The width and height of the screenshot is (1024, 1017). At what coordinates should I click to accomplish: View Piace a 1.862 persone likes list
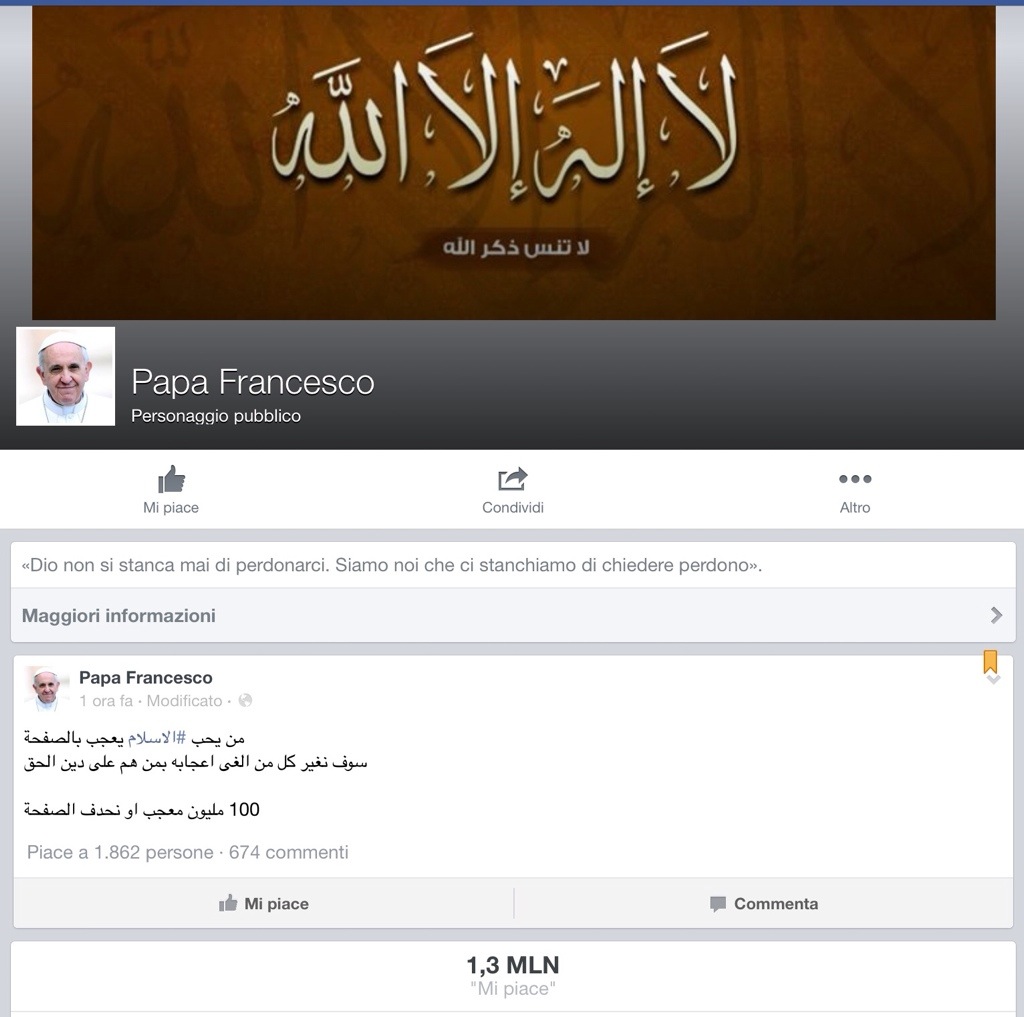(120, 852)
